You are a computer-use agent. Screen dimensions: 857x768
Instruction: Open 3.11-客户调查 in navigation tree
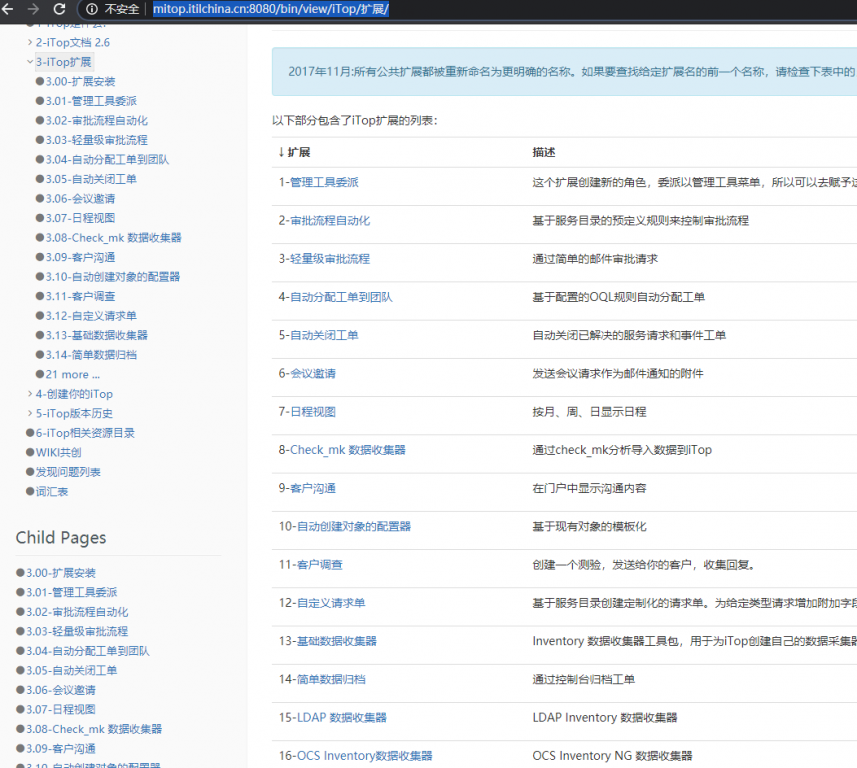tap(80, 296)
